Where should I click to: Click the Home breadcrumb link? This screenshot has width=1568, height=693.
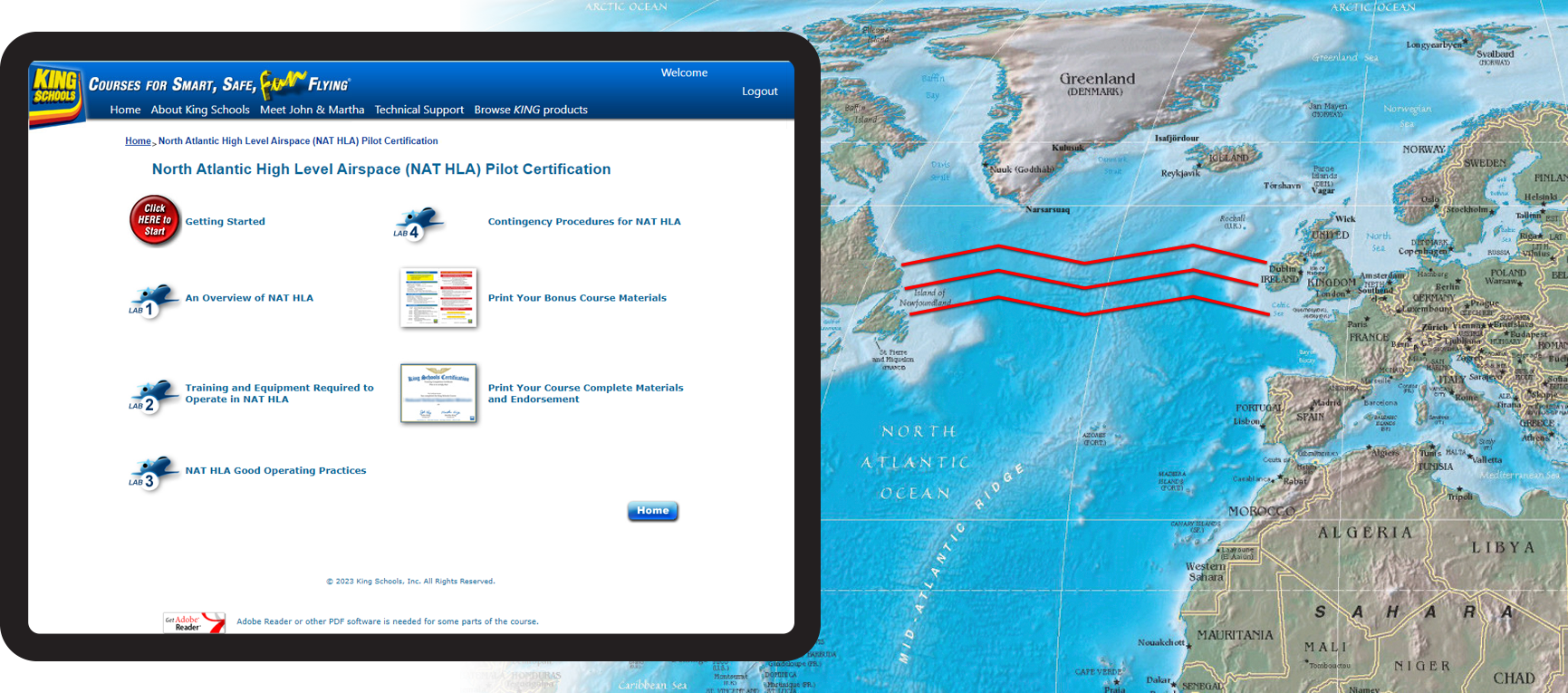coord(138,141)
